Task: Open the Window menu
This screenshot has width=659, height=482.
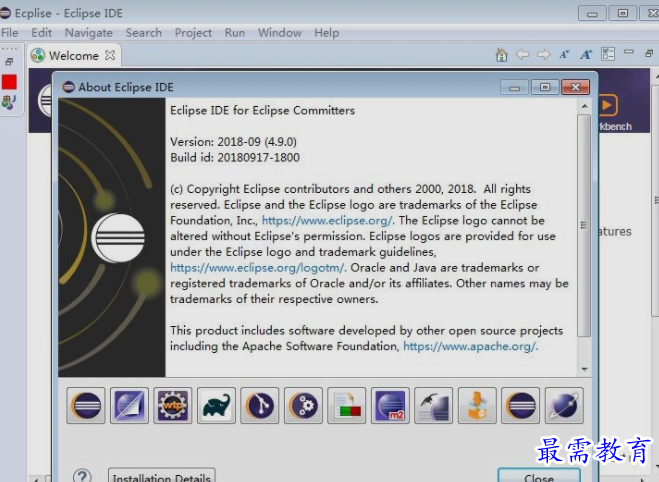Action: [280, 33]
